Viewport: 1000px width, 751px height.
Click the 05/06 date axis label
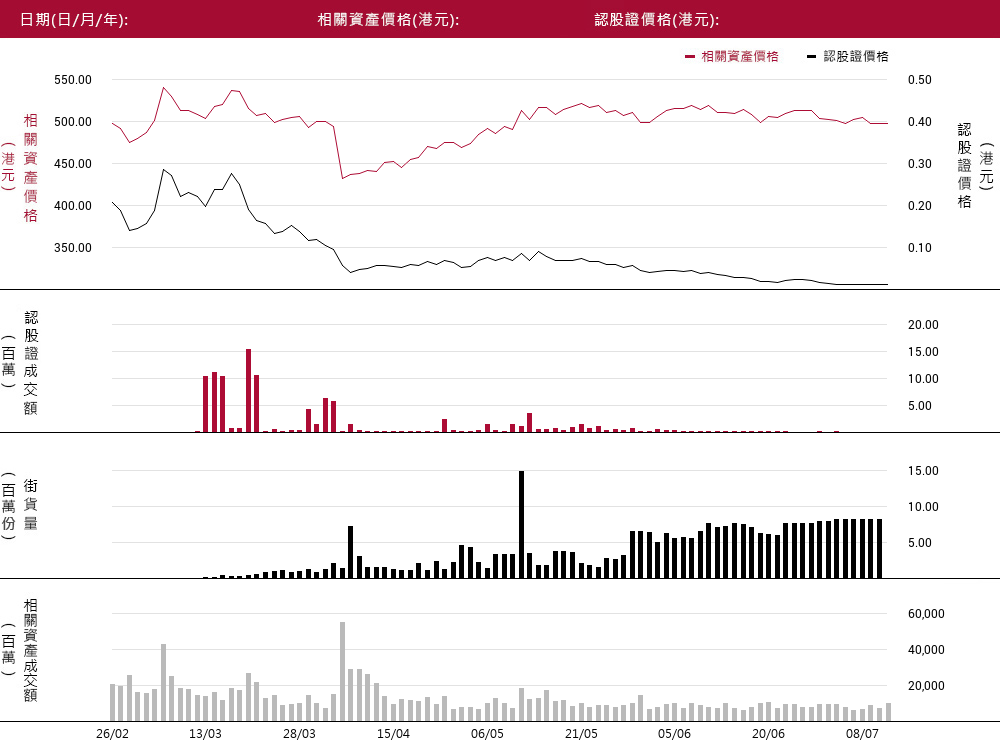click(x=674, y=734)
